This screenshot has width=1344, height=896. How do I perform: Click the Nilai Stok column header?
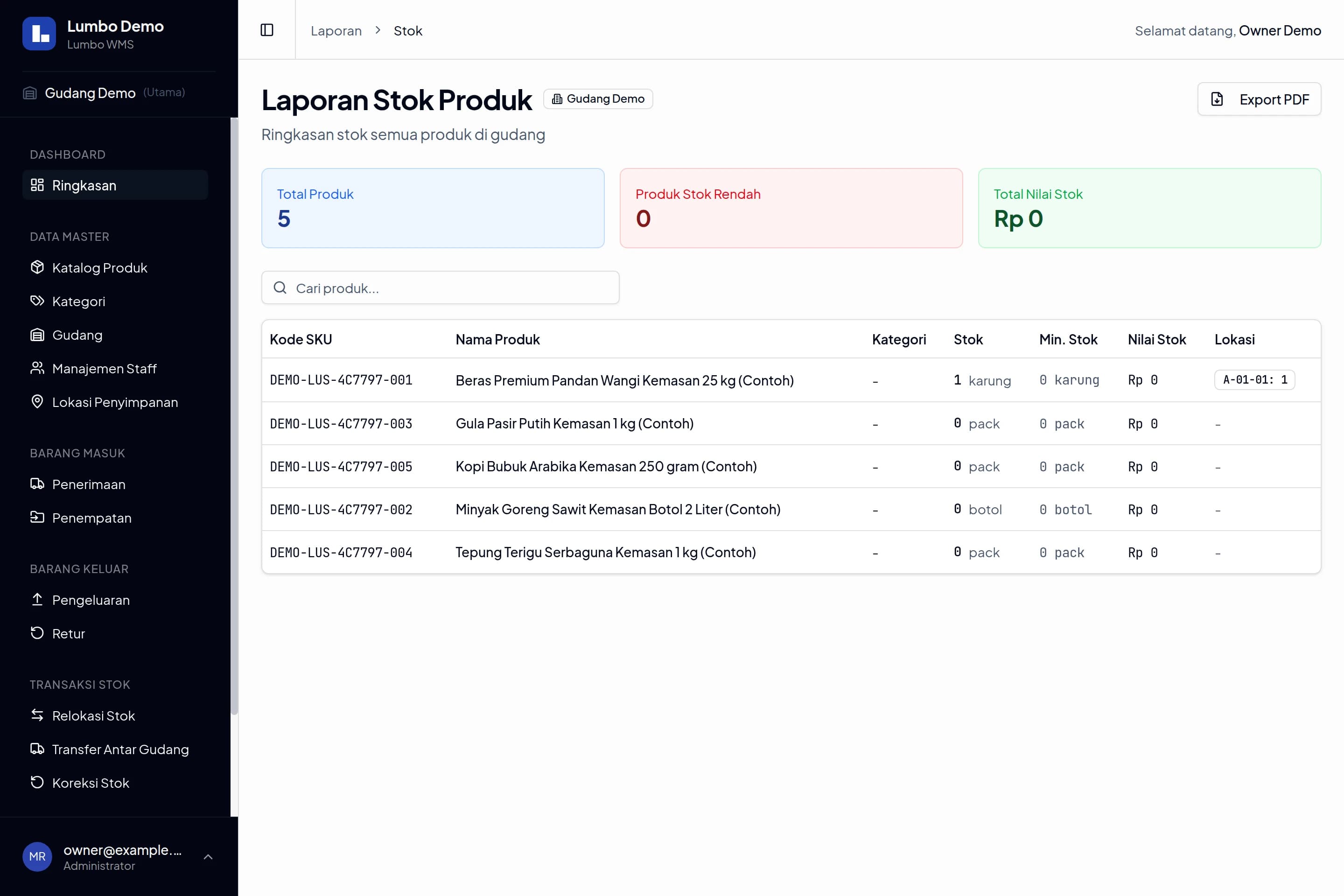click(1156, 339)
